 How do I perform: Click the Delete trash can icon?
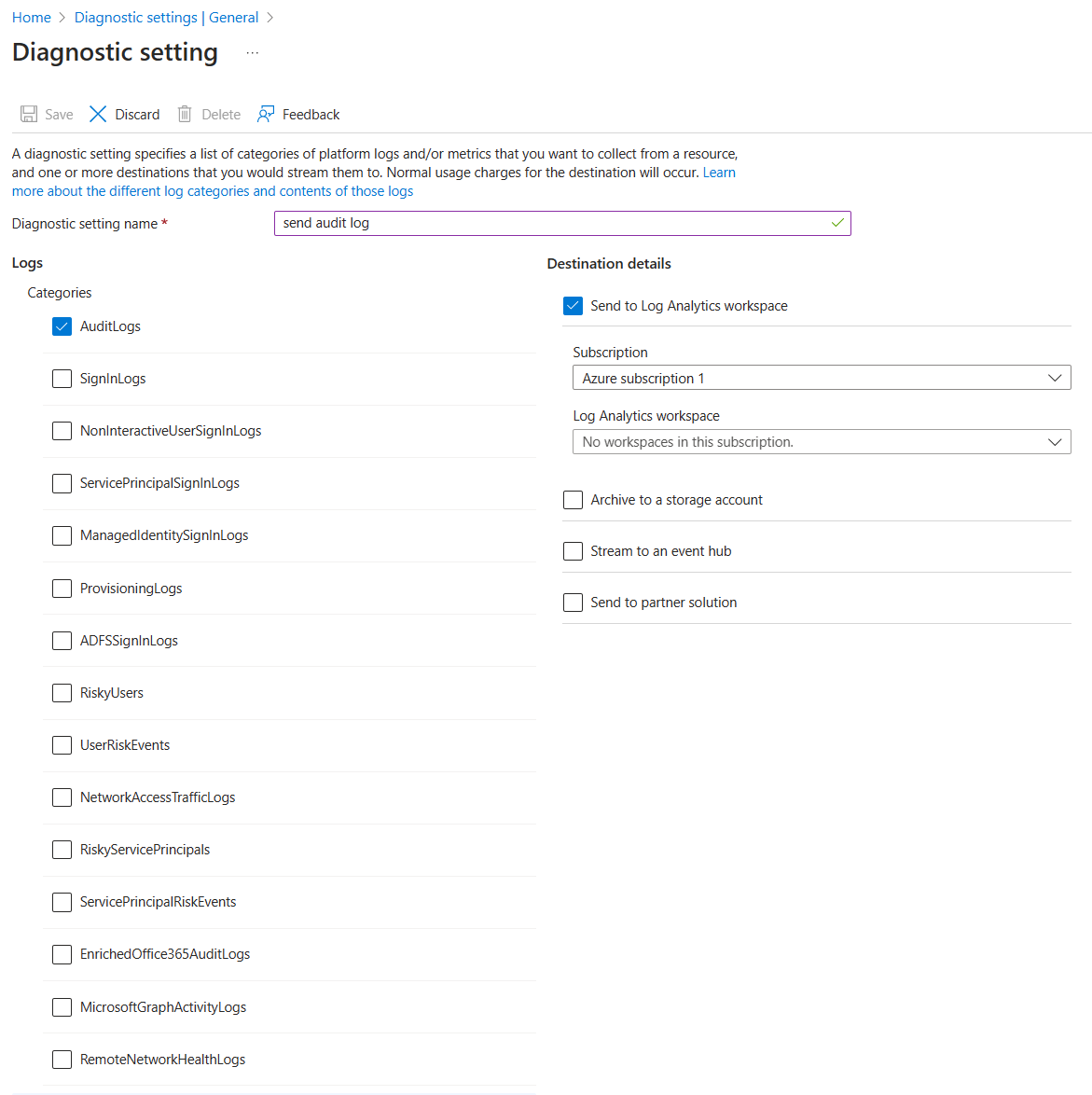pos(185,114)
